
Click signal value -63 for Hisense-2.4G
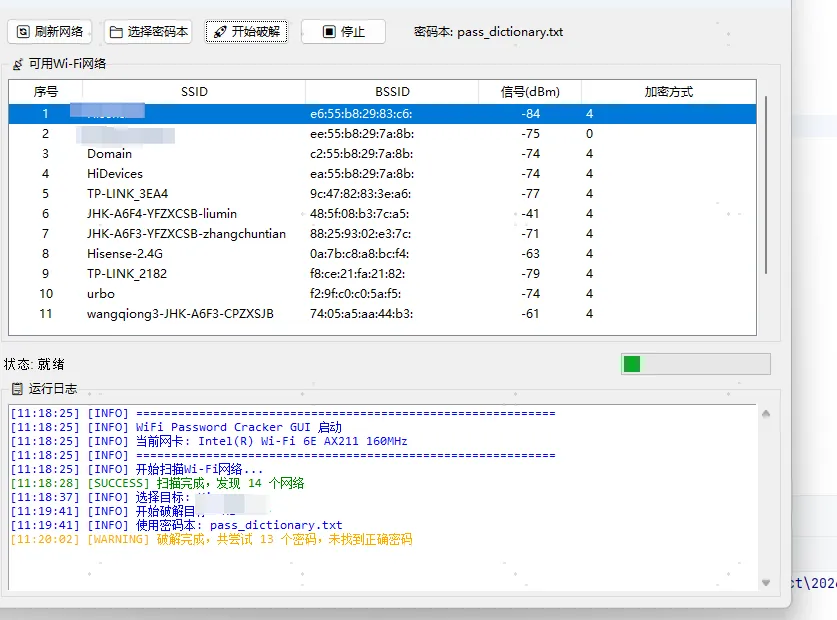[x=530, y=254]
